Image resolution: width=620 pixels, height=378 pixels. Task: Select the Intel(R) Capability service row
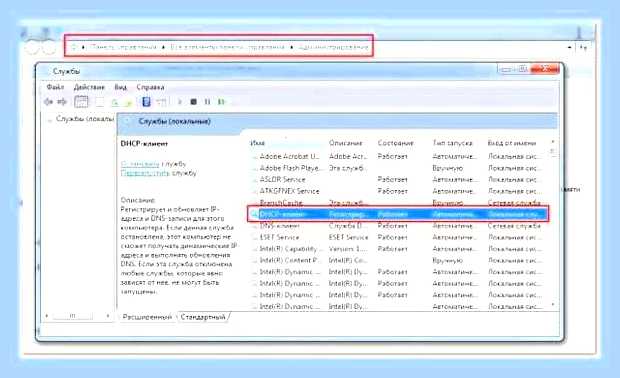click(x=397, y=249)
